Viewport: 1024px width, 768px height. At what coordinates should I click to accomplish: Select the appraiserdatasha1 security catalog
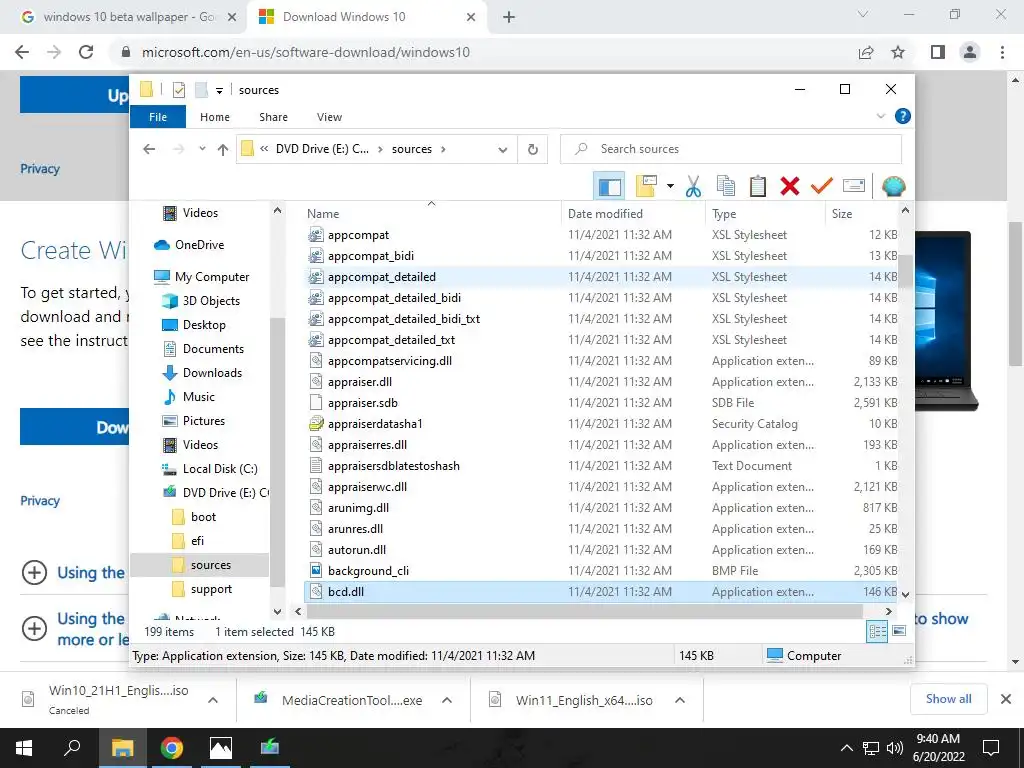coord(375,424)
